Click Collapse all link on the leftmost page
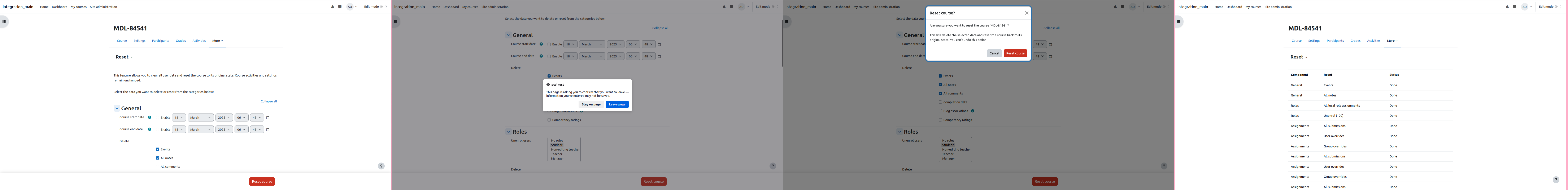The height and width of the screenshot is (190, 1568). point(269,102)
